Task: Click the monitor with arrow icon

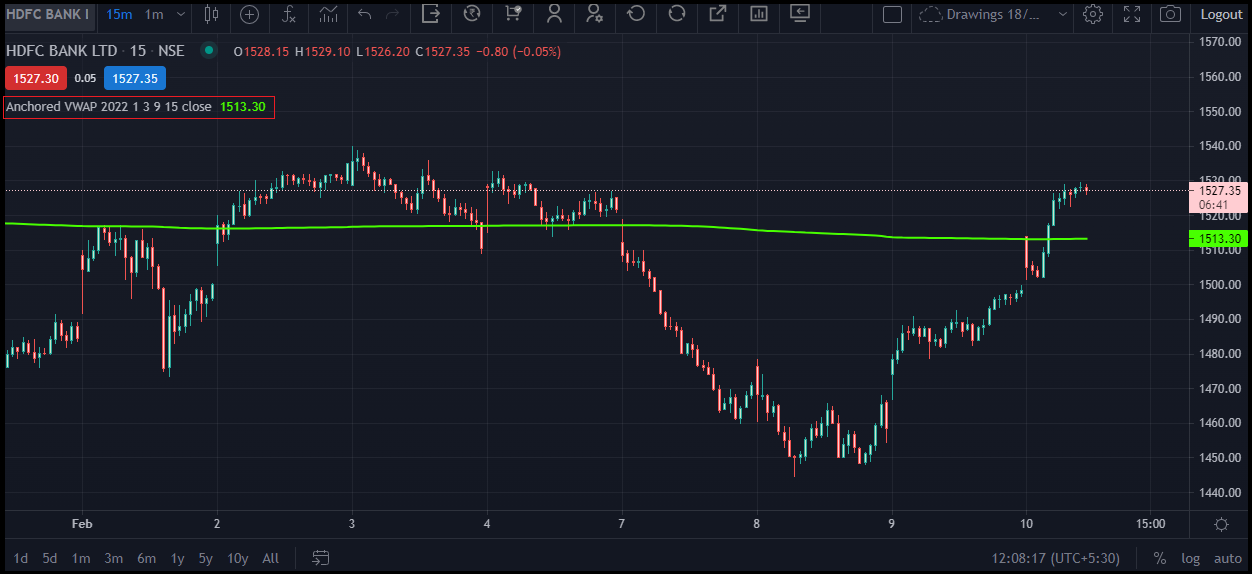Action: point(799,14)
